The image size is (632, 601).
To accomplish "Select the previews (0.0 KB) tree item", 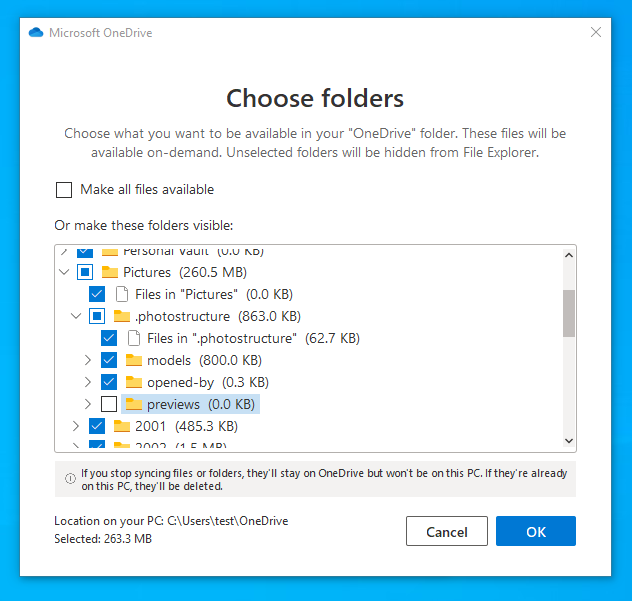I will [x=190, y=404].
